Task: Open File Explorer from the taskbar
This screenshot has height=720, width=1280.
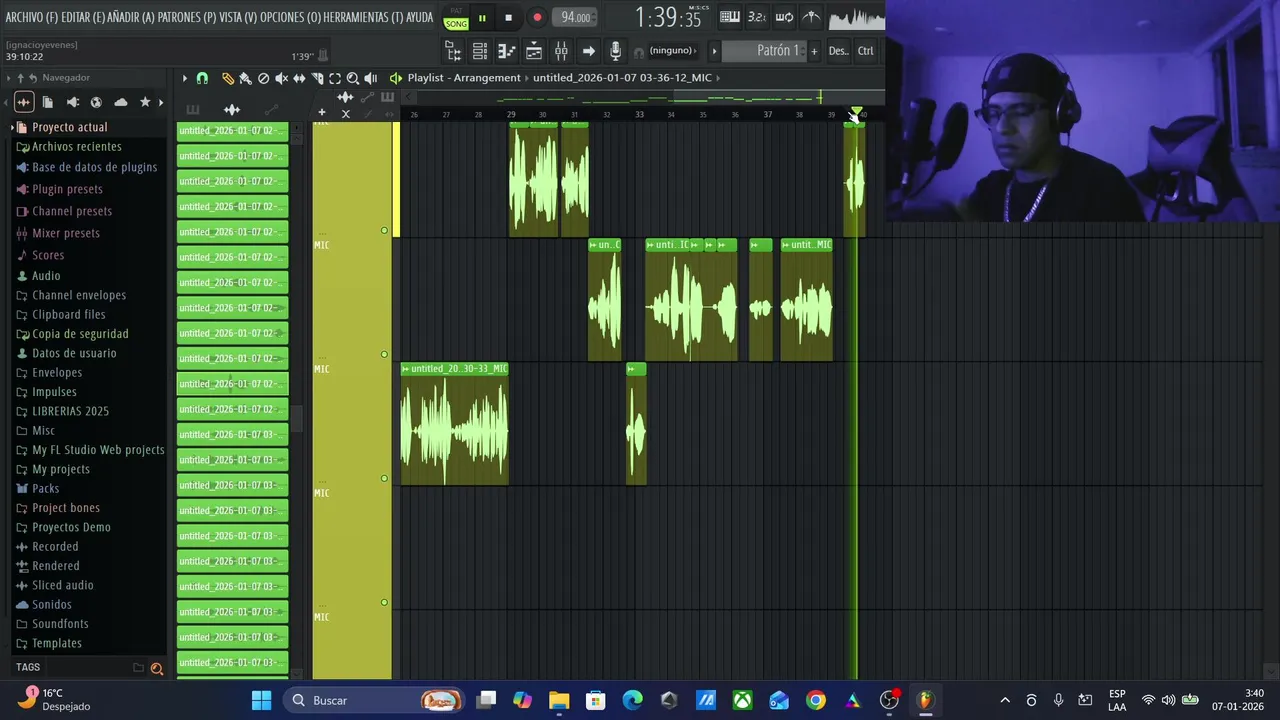Action: (x=559, y=700)
